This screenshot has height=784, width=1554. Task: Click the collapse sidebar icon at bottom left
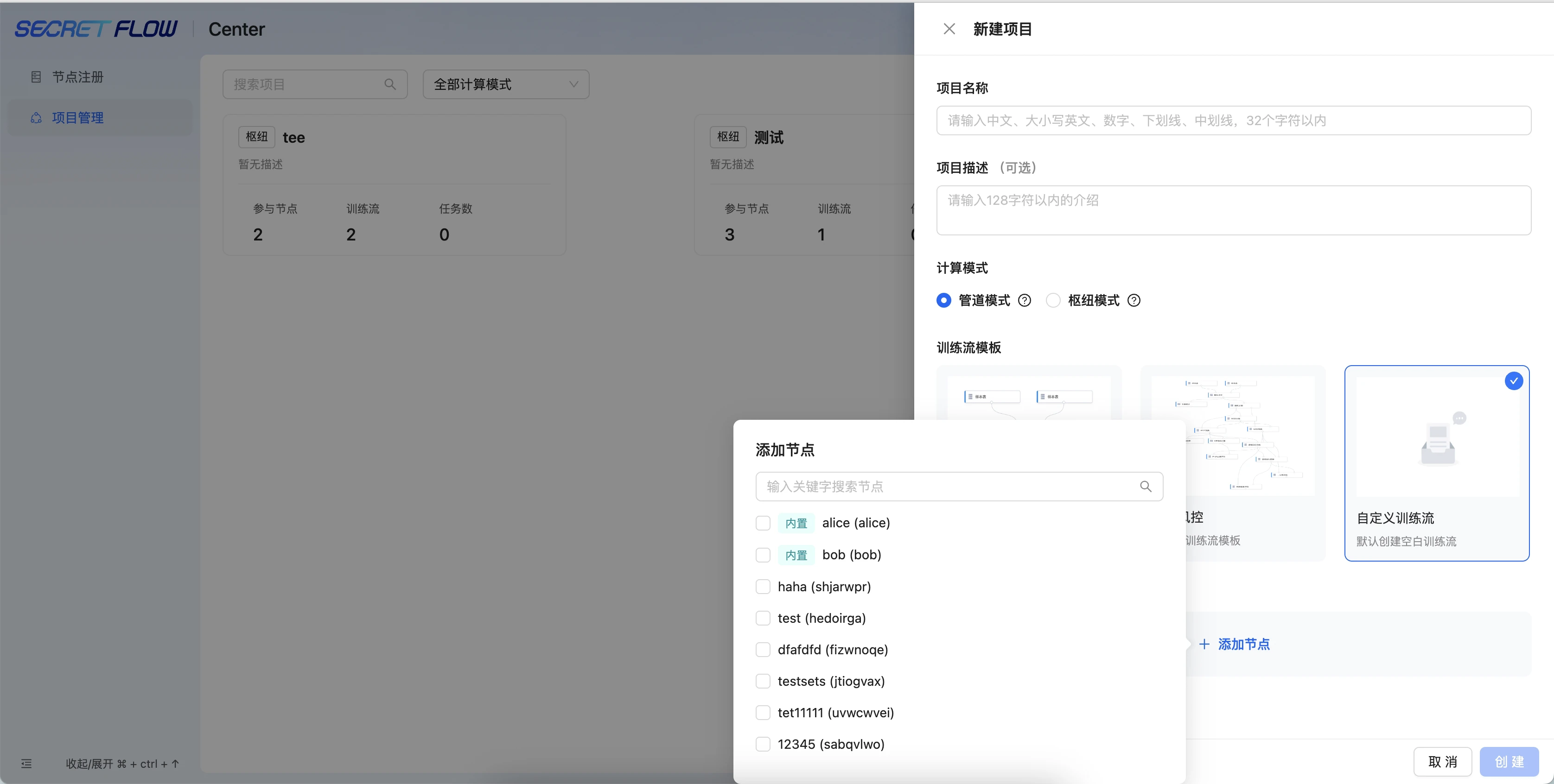coord(26,764)
